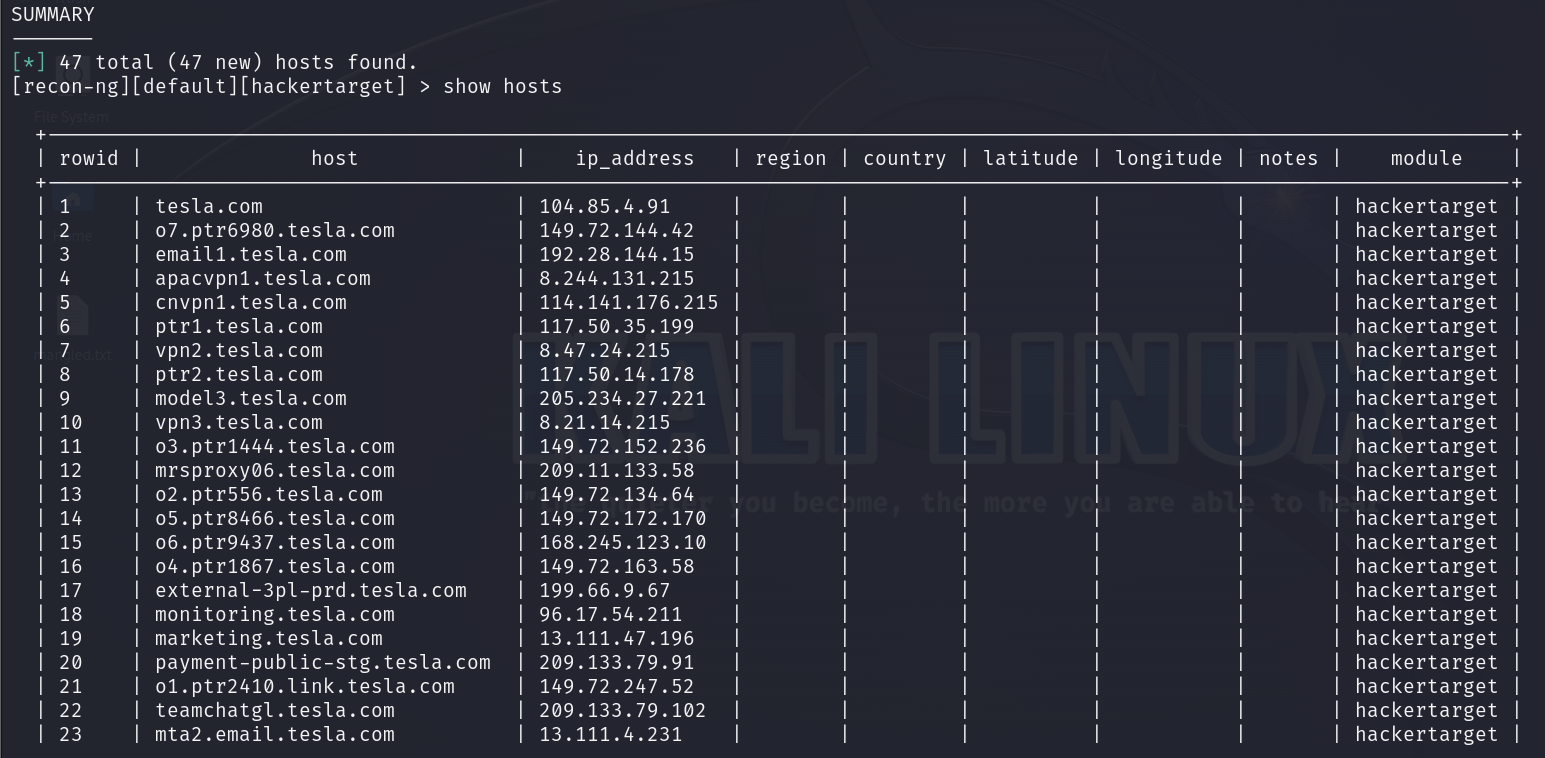The image size is (1545, 758).
Task: Select host apacvpn1.tesla.com
Action: 263,278
